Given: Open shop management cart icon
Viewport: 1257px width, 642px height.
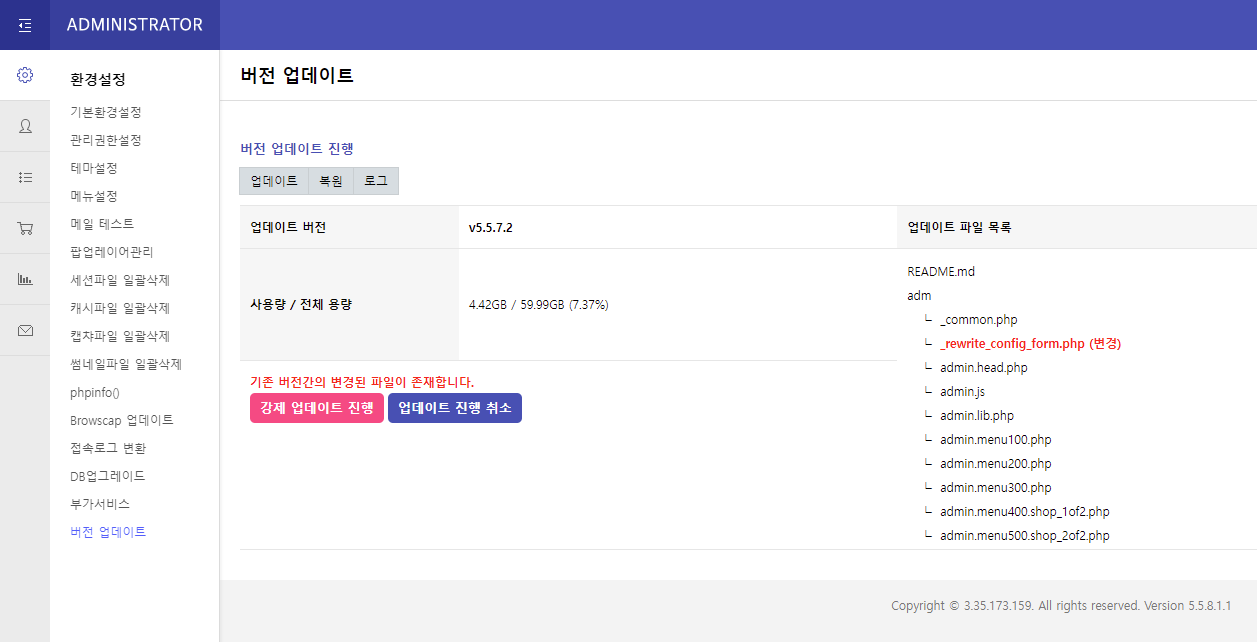Looking at the screenshot, I should pyautogui.click(x=25, y=228).
